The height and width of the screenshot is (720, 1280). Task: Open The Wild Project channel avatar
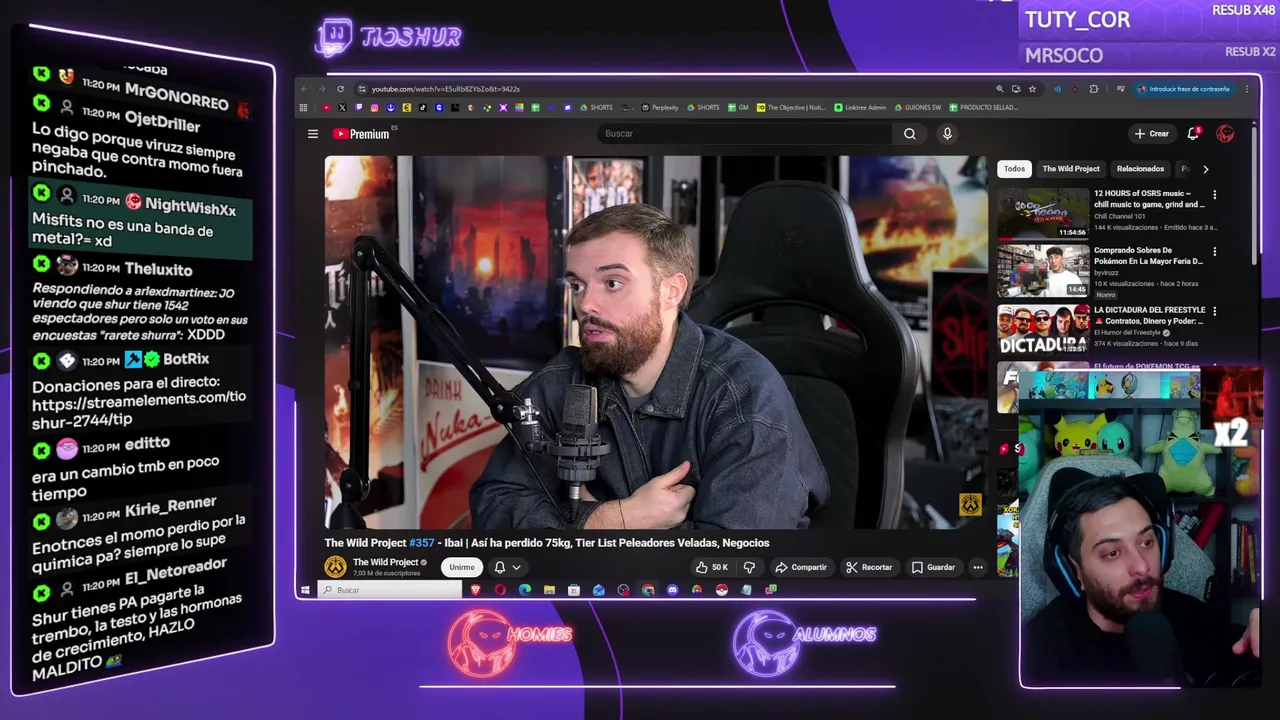[x=335, y=567]
